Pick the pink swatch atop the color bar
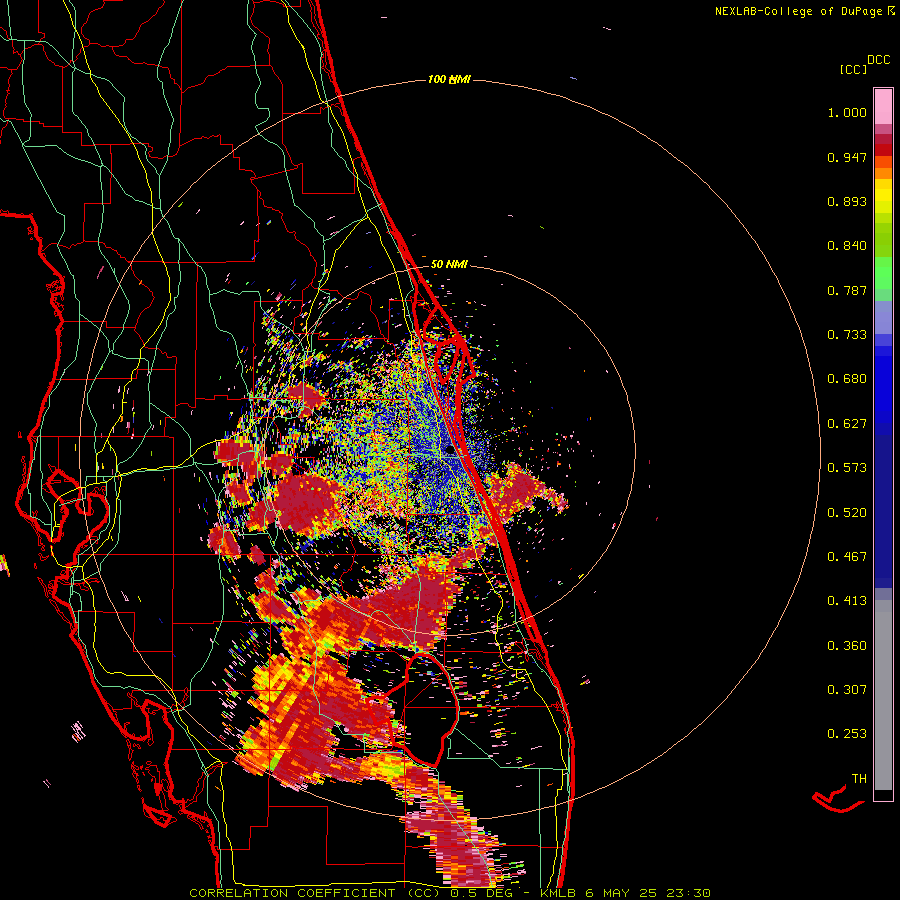Viewport: 900px width, 900px height. click(x=883, y=106)
